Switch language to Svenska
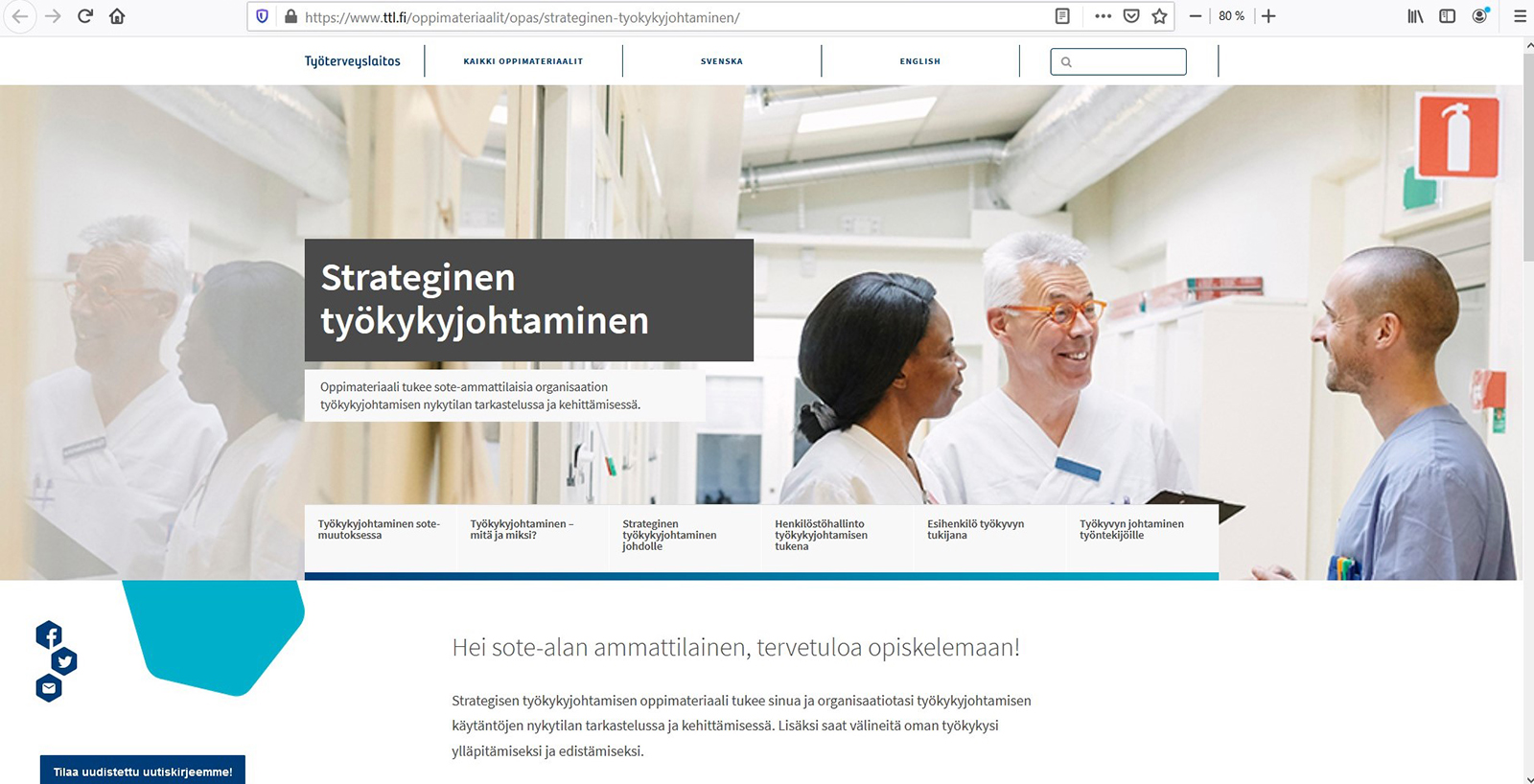 [x=722, y=61]
